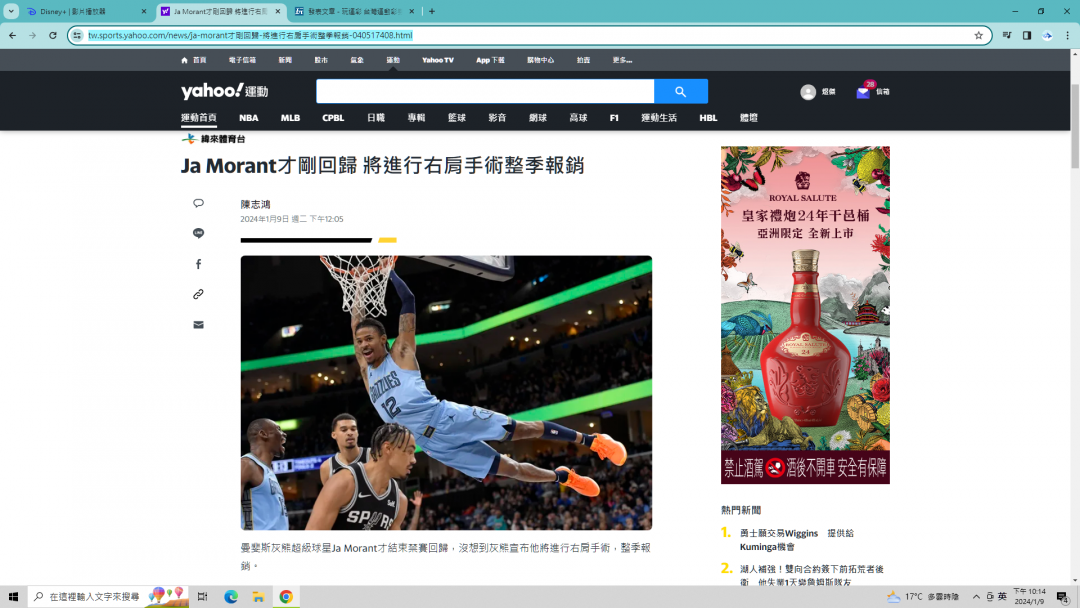Click author name 陳志鴻
The height and width of the screenshot is (608, 1080).
pyautogui.click(x=256, y=205)
